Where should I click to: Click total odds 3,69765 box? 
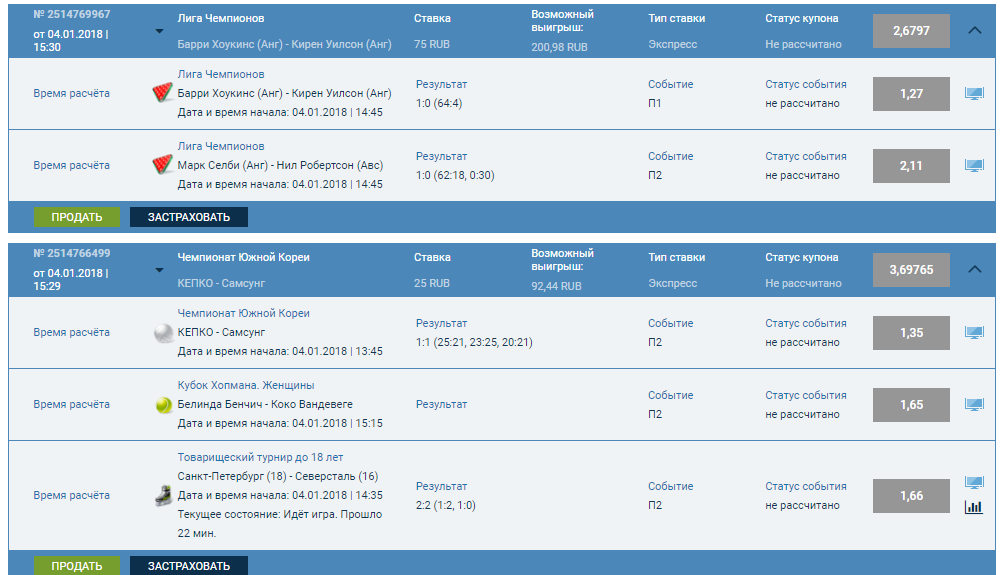click(911, 270)
